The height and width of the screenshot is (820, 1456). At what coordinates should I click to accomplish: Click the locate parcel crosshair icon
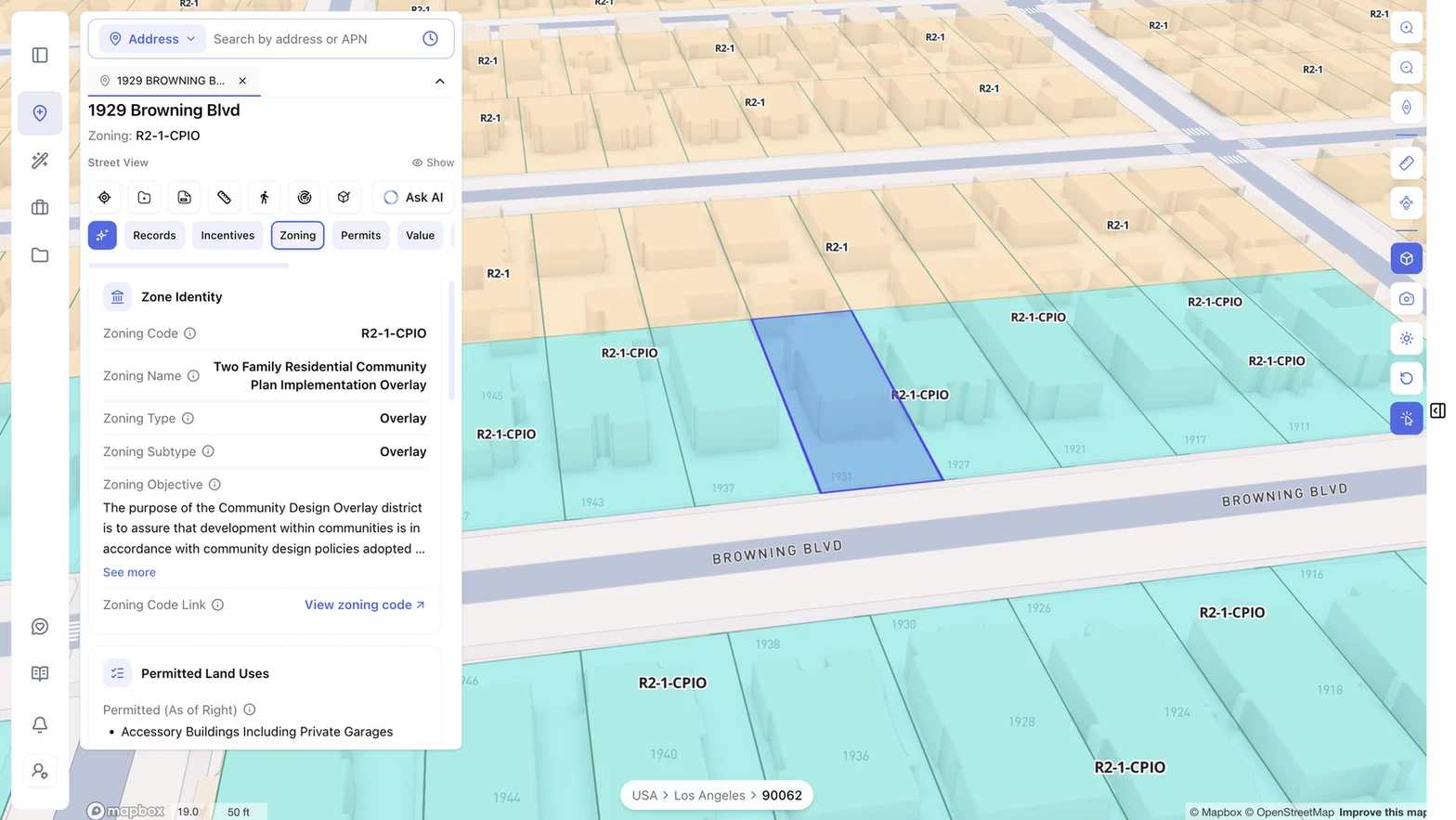pos(104,198)
